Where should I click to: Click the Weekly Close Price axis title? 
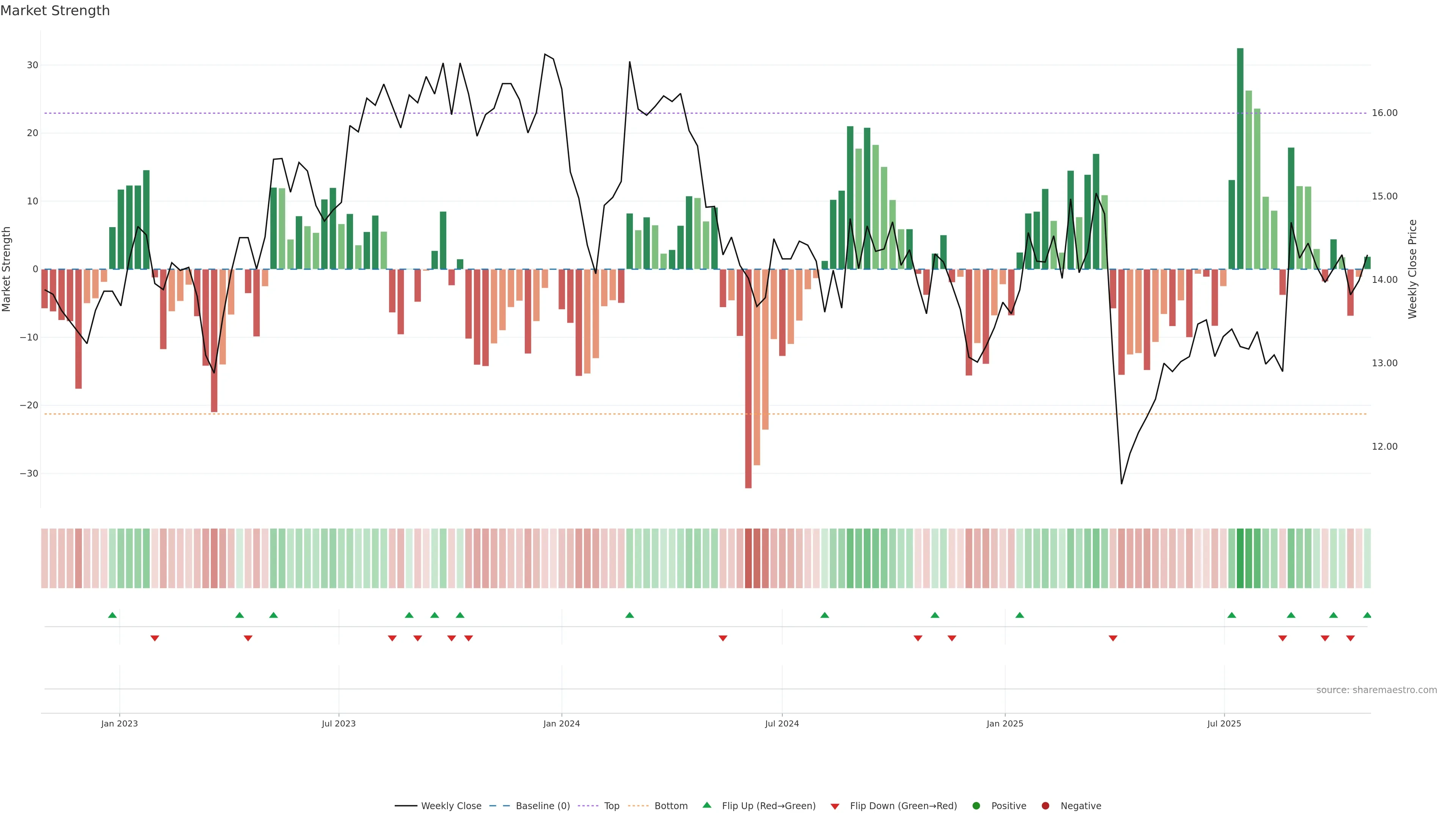coord(1412,269)
